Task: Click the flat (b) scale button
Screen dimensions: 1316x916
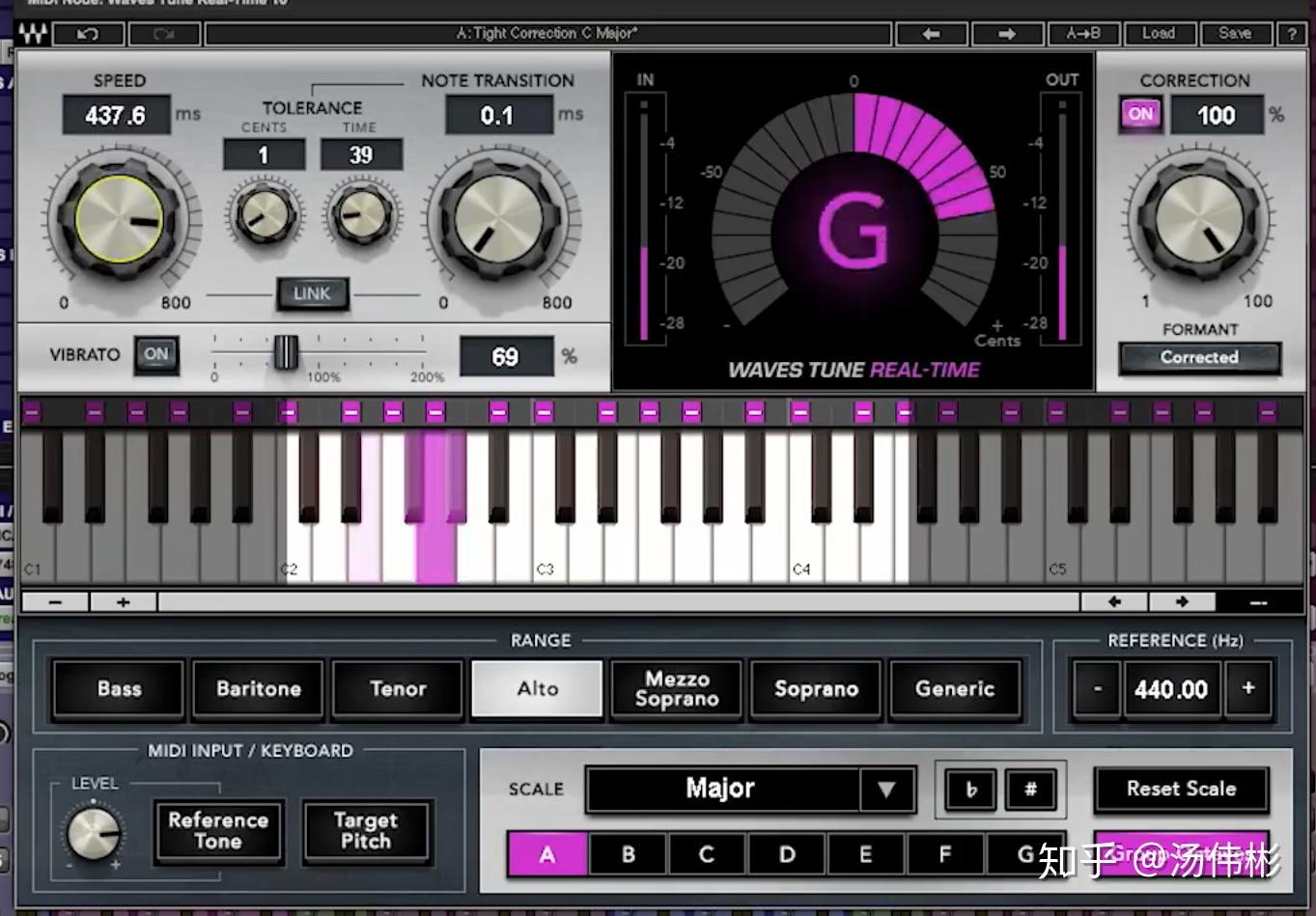Action: tap(971, 790)
